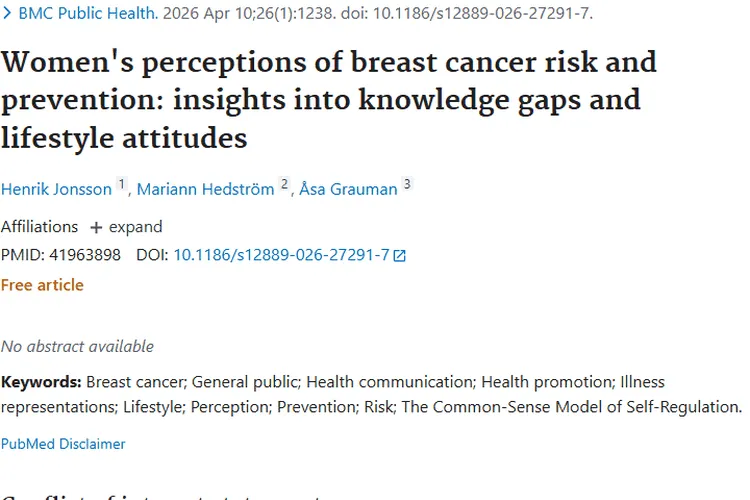Click the PMID number 41963898
750x500 pixels.
point(88,255)
